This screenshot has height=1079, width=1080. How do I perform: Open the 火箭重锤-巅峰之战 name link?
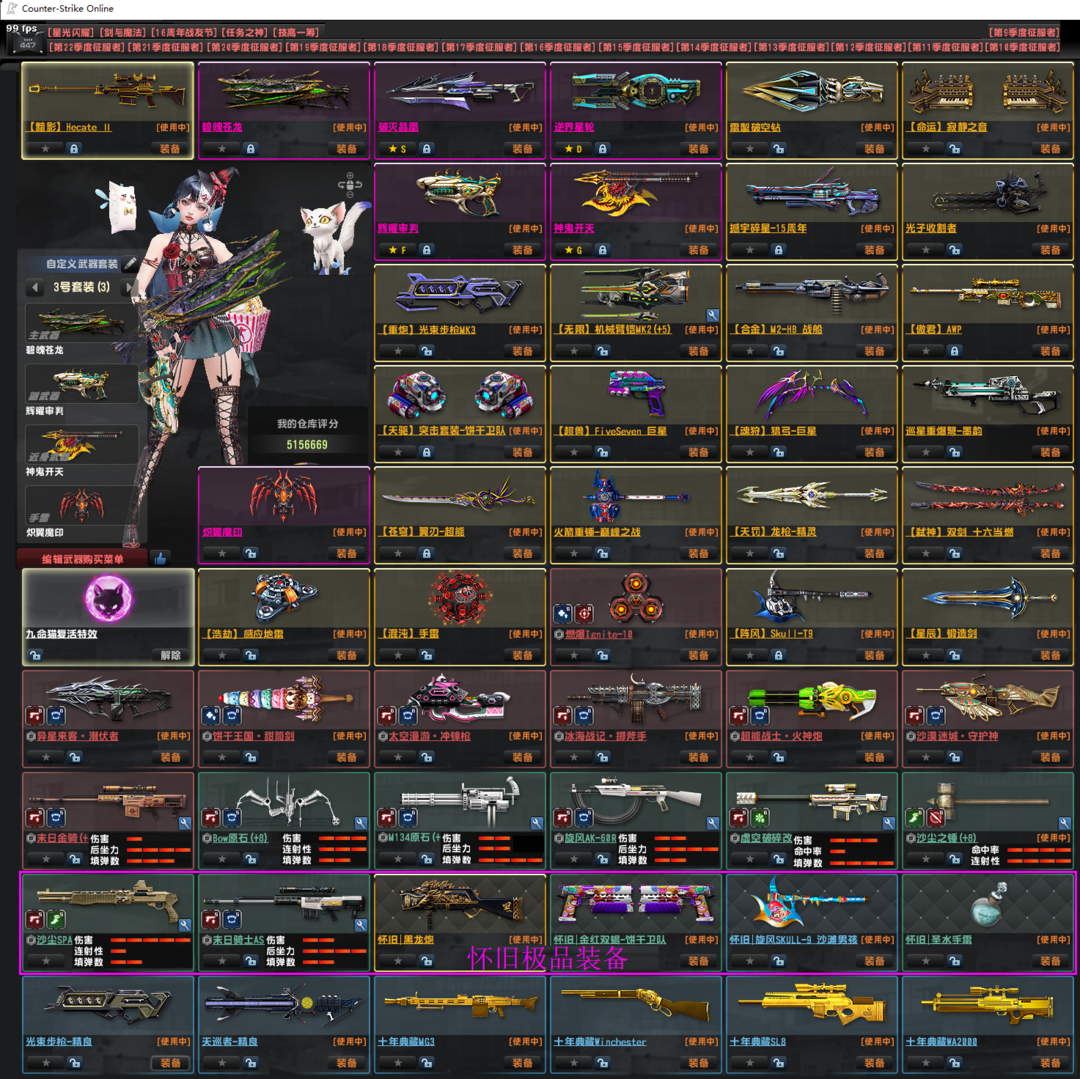coord(597,532)
